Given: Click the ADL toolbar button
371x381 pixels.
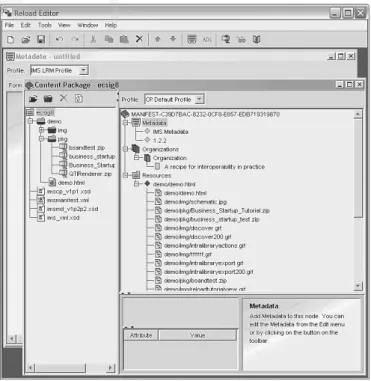Looking at the screenshot, I should pos(207,40).
